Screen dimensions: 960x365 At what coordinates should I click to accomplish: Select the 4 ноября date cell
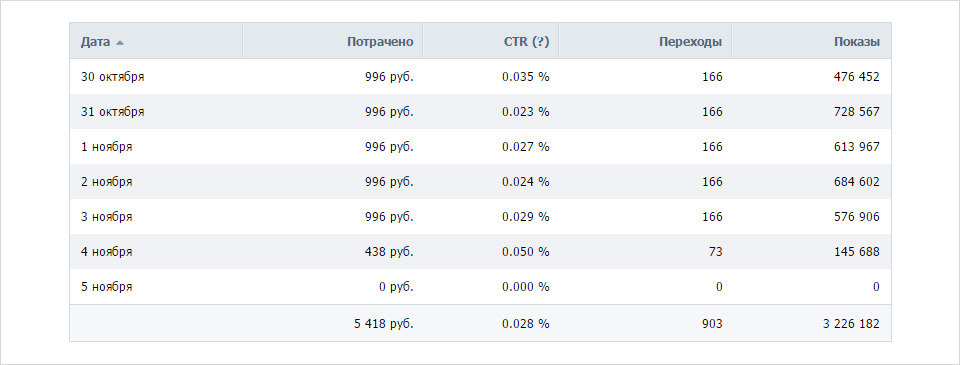[x=107, y=252]
